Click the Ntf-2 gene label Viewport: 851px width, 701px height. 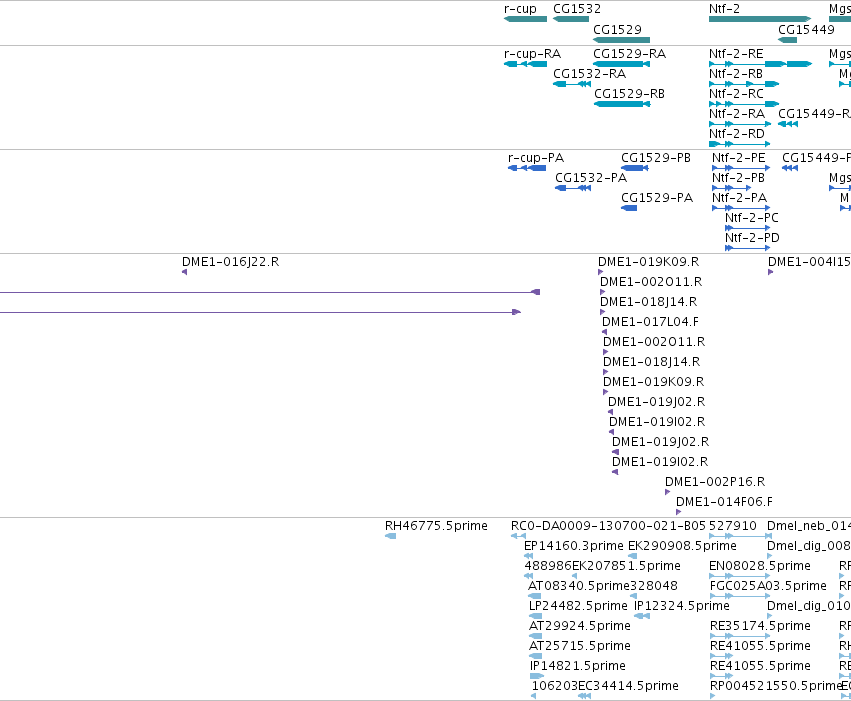coord(724,9)
